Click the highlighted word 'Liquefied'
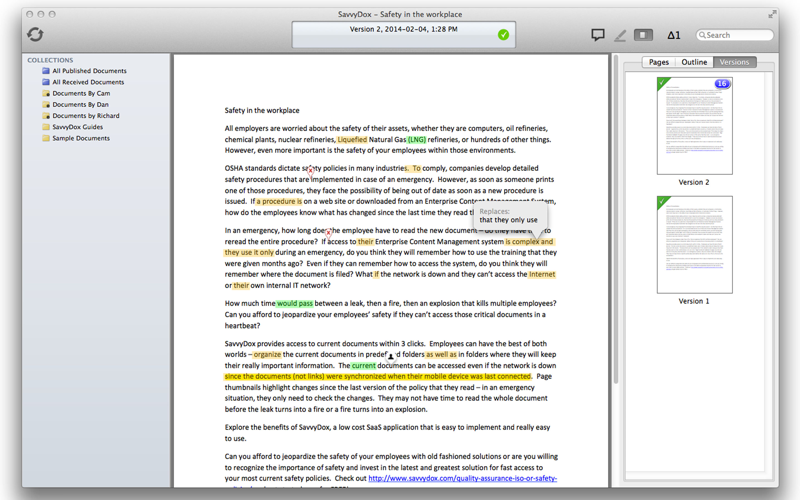The image size is (800, 500). point(352,139)
